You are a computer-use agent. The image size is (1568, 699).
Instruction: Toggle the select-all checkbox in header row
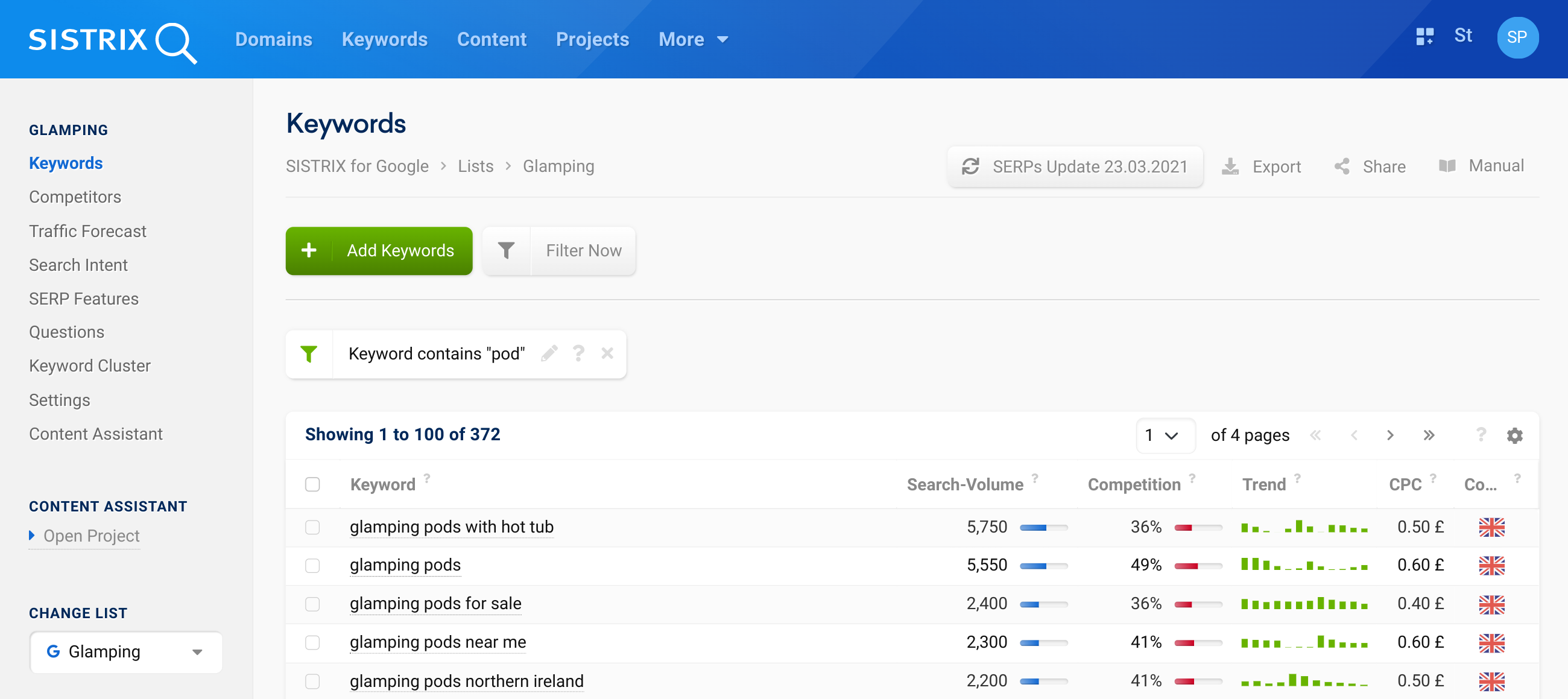[x=313, y=484]
